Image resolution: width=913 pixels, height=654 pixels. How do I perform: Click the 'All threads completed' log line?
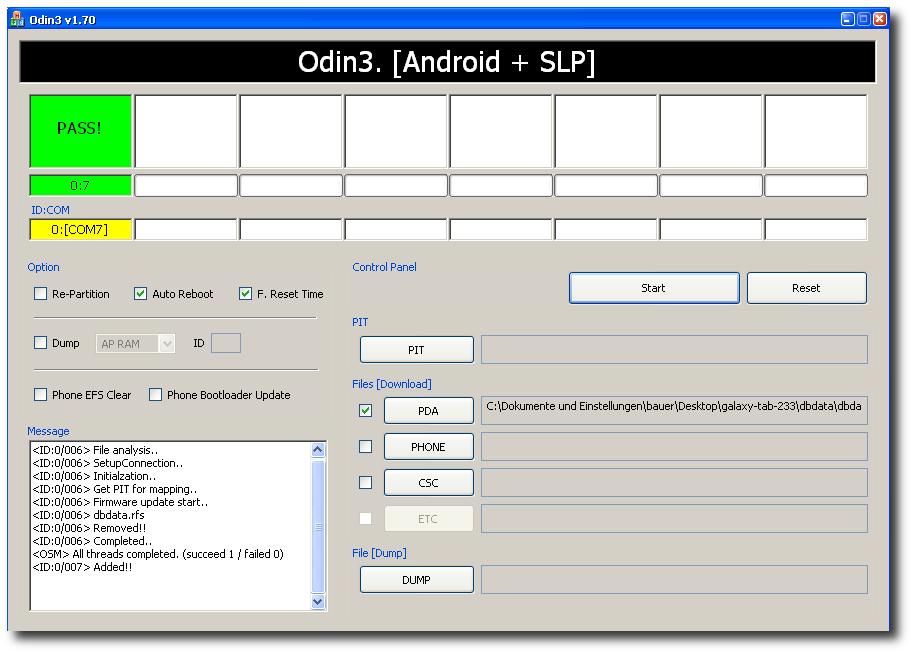[x=158, y=554]
